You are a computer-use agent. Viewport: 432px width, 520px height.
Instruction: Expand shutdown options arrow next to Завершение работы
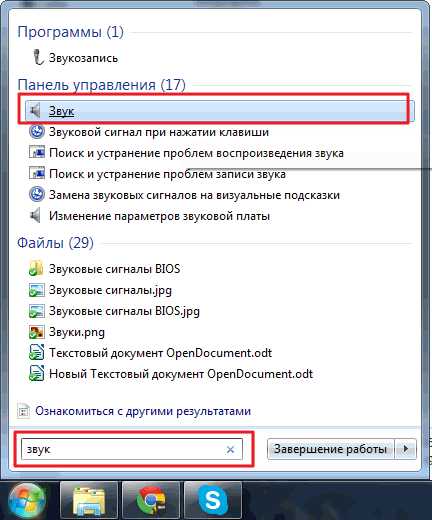pyautogui.click(x=405, y=449)
